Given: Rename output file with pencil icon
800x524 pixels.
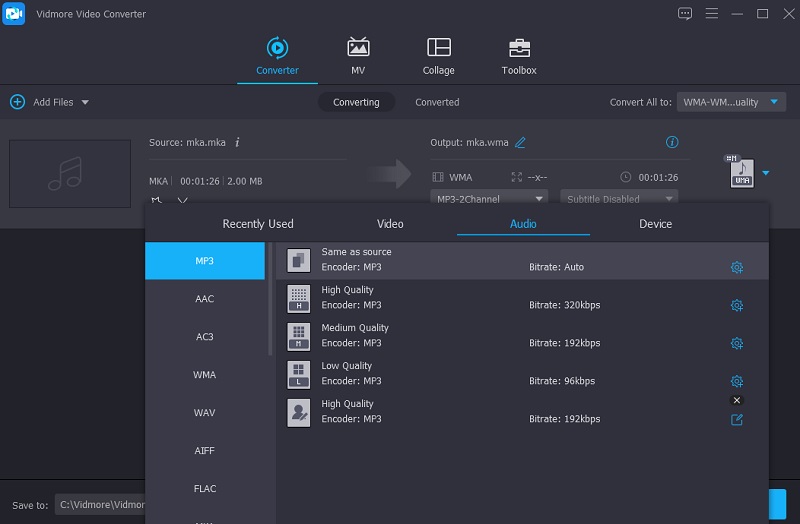Looking at the screenshot, I should coord(520,143).
